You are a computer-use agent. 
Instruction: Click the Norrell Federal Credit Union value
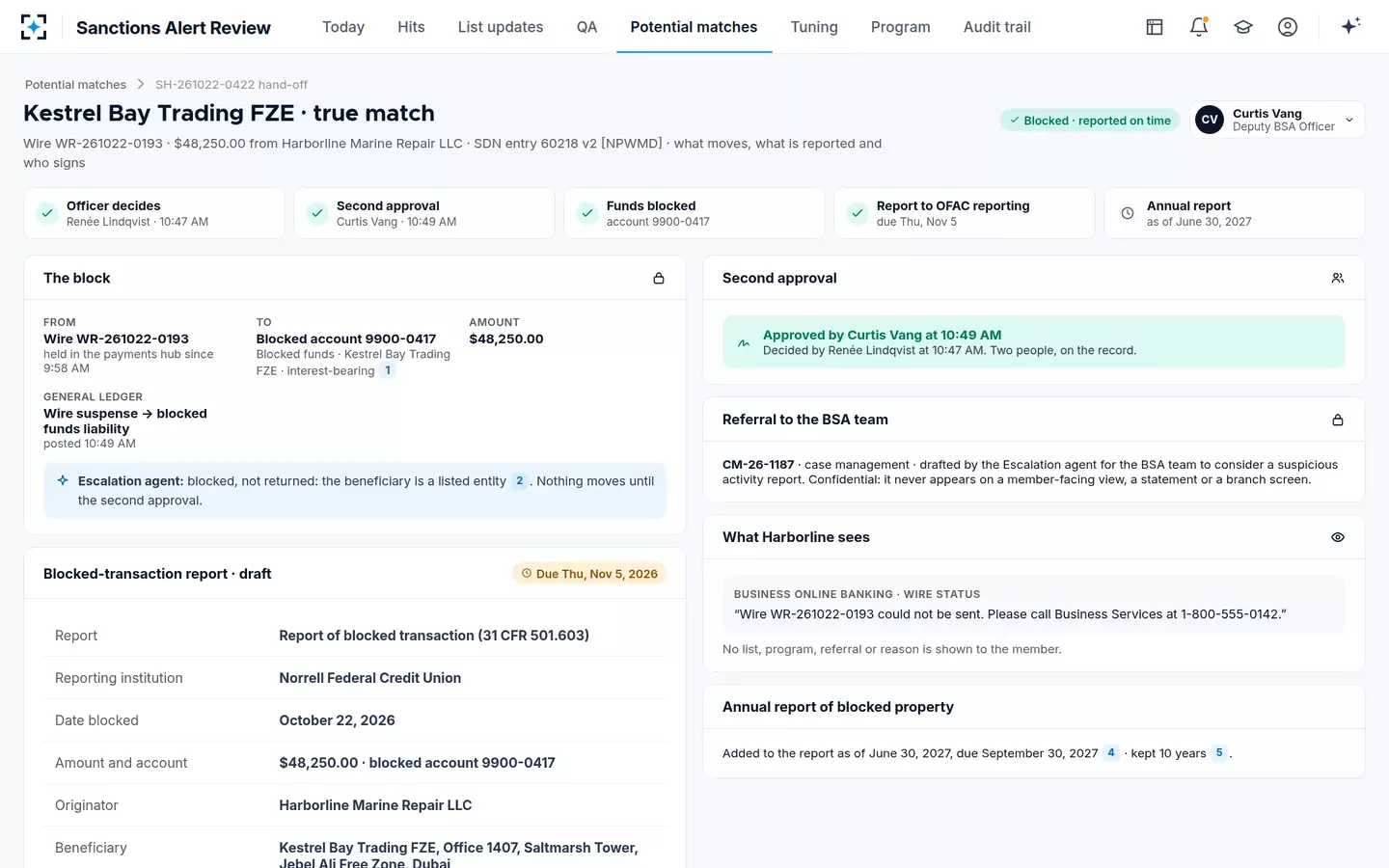coord(370,678)
